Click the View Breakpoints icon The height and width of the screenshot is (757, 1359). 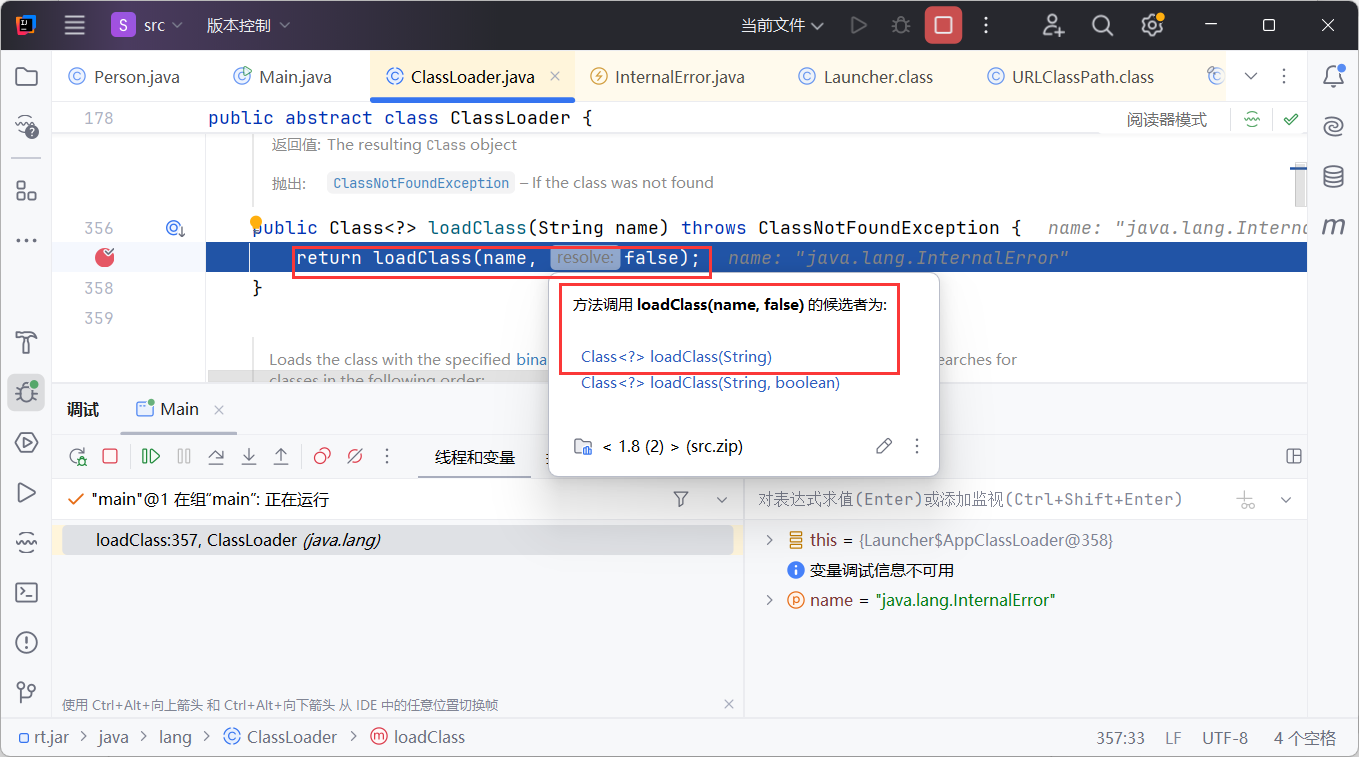[x=322, y=456]
